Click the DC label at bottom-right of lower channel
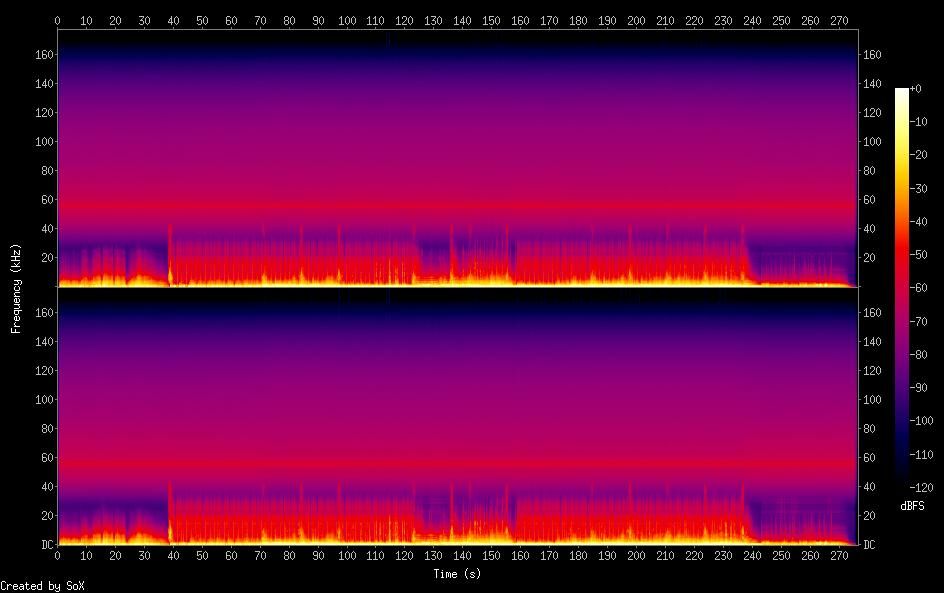 (870, 545)
